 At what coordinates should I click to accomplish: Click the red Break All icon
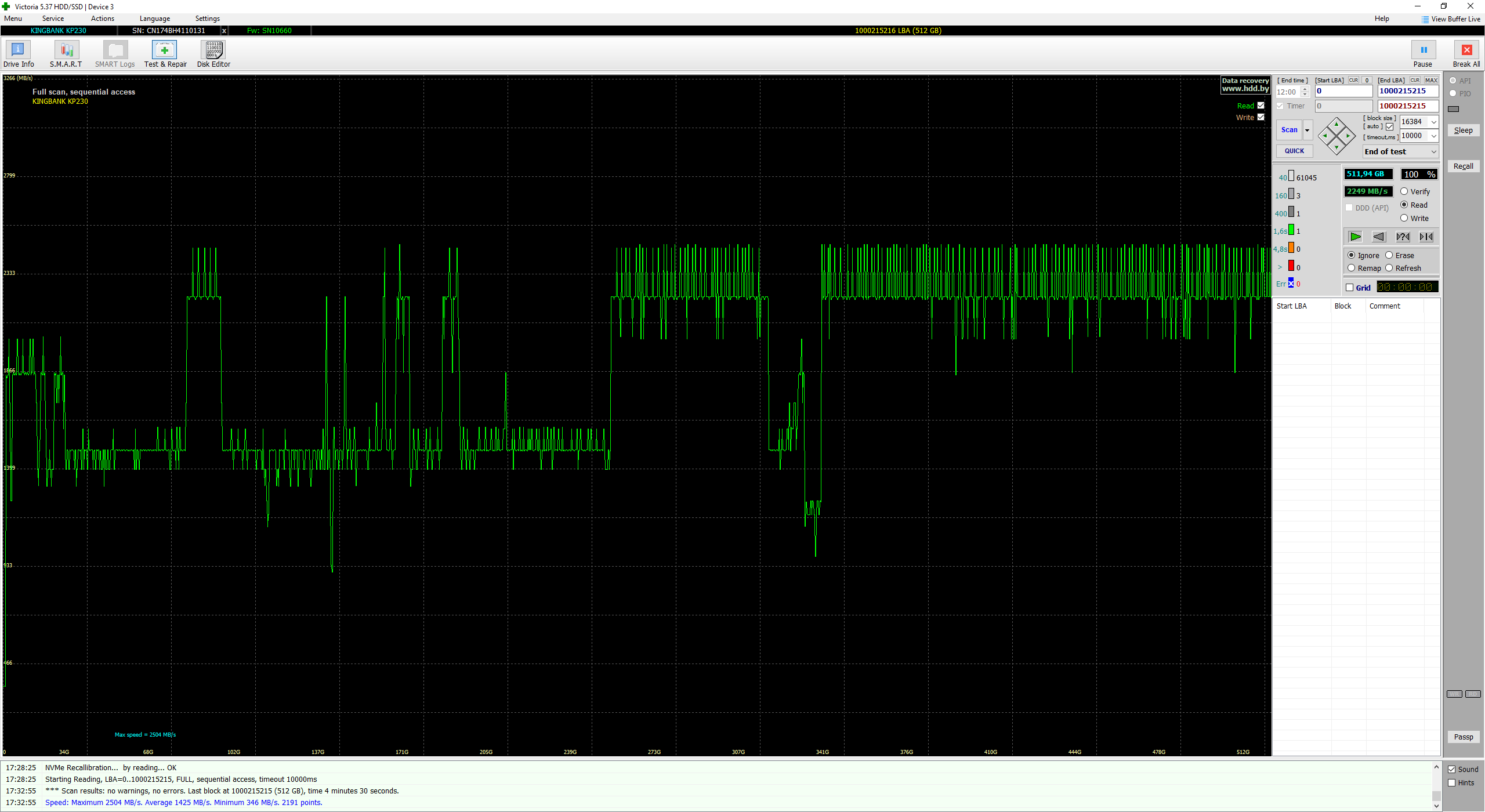pyautogui.click(x=1466, y=50)
